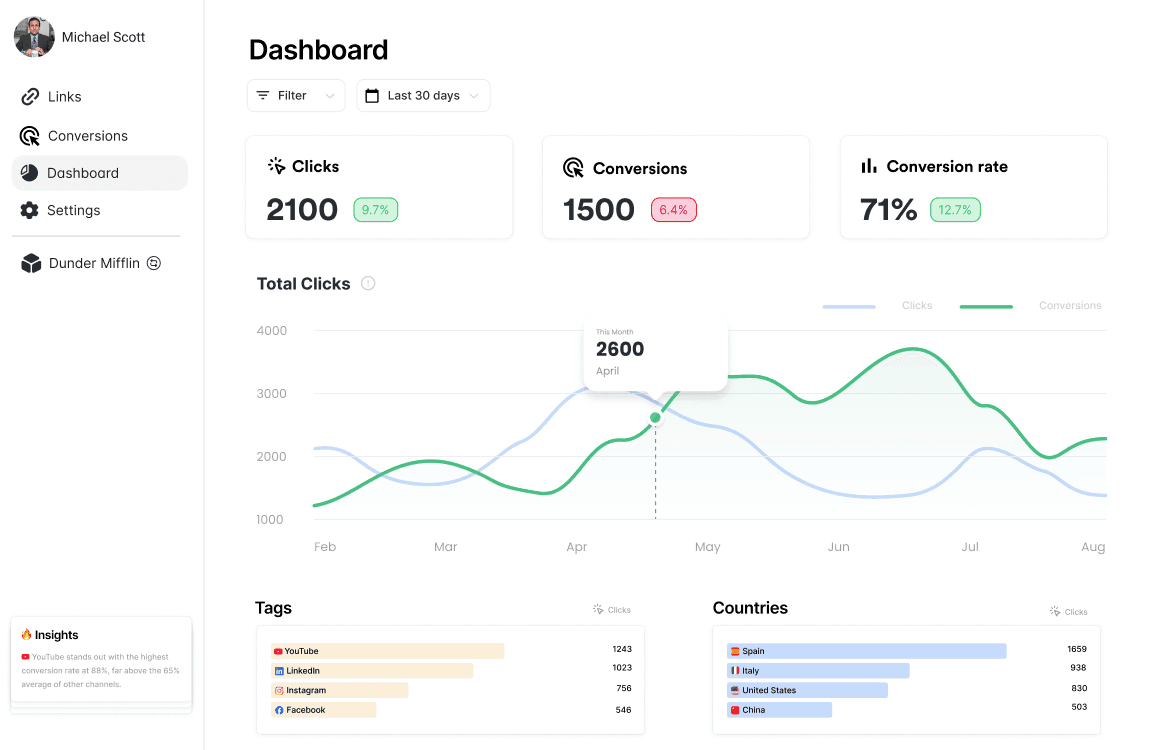Viewport: 1160px width, 750px height.
Task: Click the green data point marker on chart
Action: tap(655, 418)
